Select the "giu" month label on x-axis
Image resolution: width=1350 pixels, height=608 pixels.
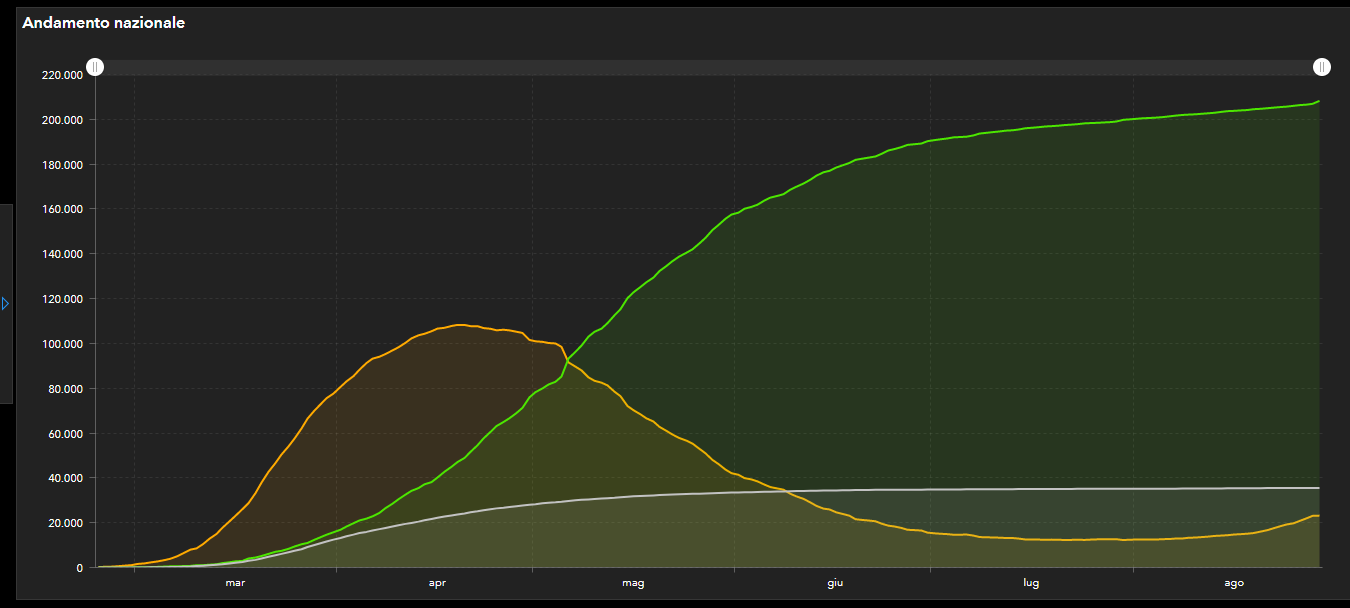click(835, 582)
